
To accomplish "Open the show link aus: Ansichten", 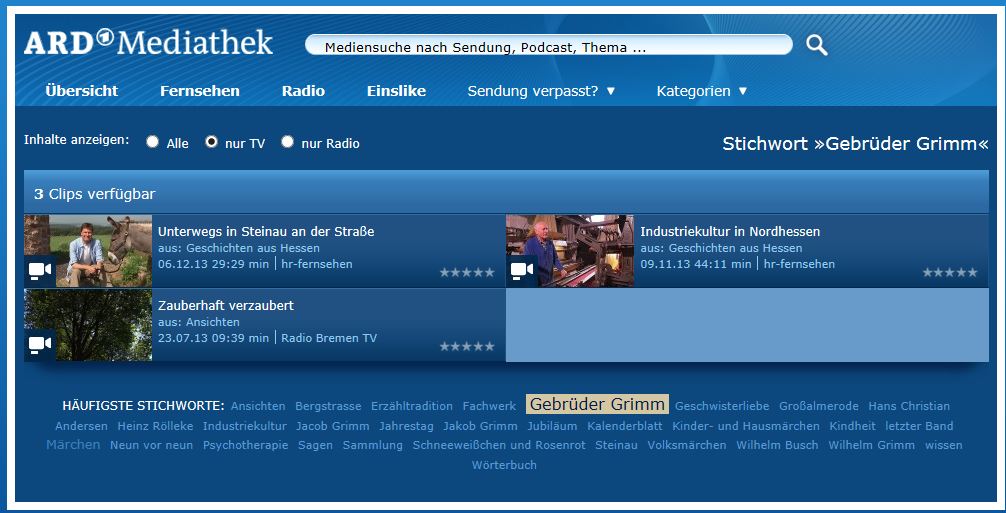I will point(199,322).
